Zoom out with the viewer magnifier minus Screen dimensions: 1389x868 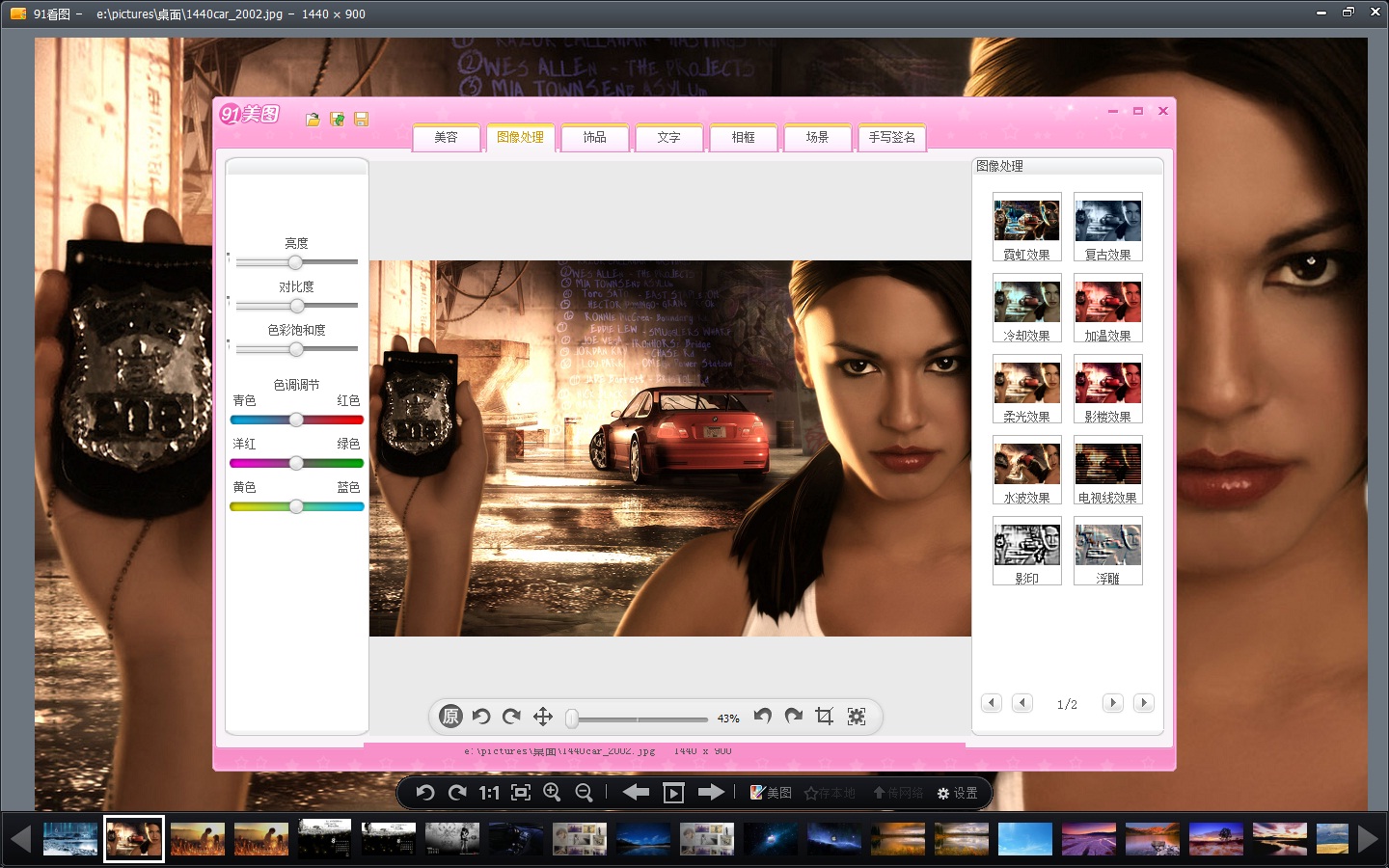(585, 793)
